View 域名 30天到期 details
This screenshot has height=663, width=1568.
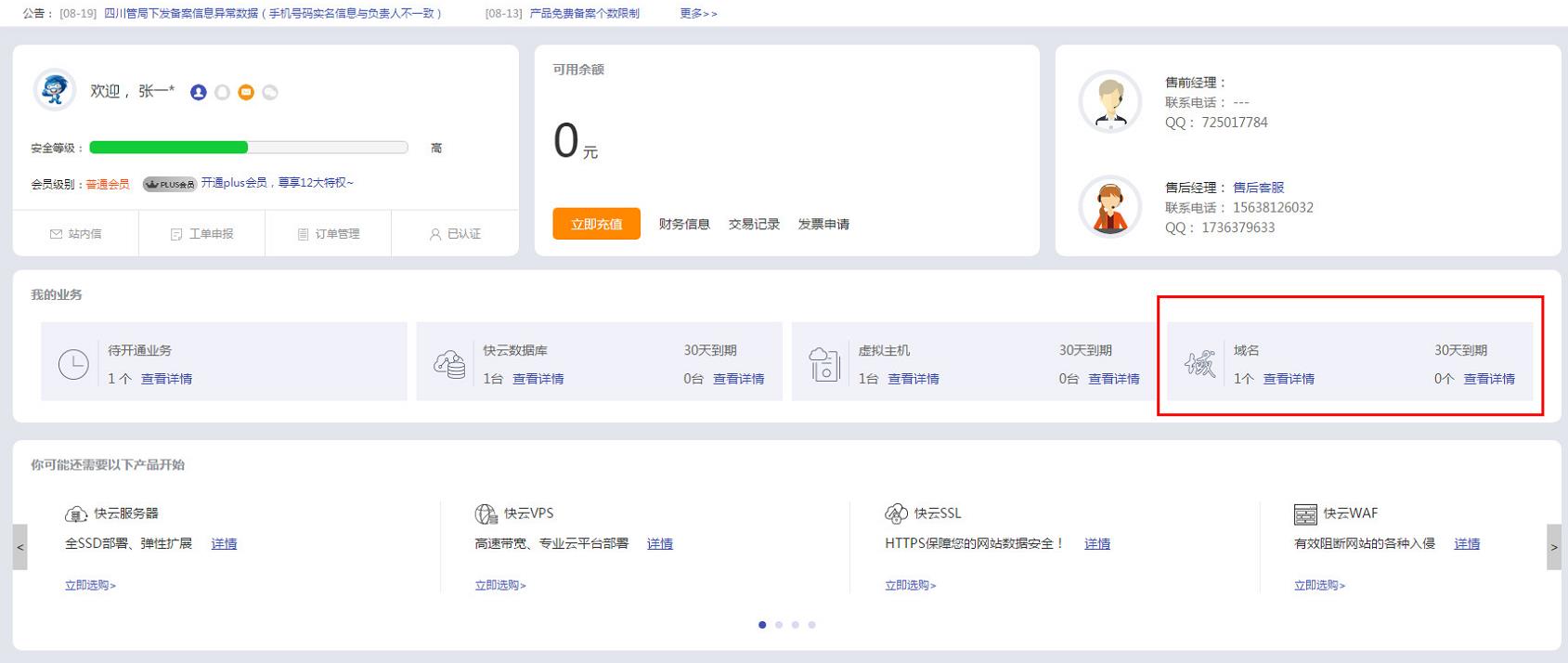point(1489,379)
